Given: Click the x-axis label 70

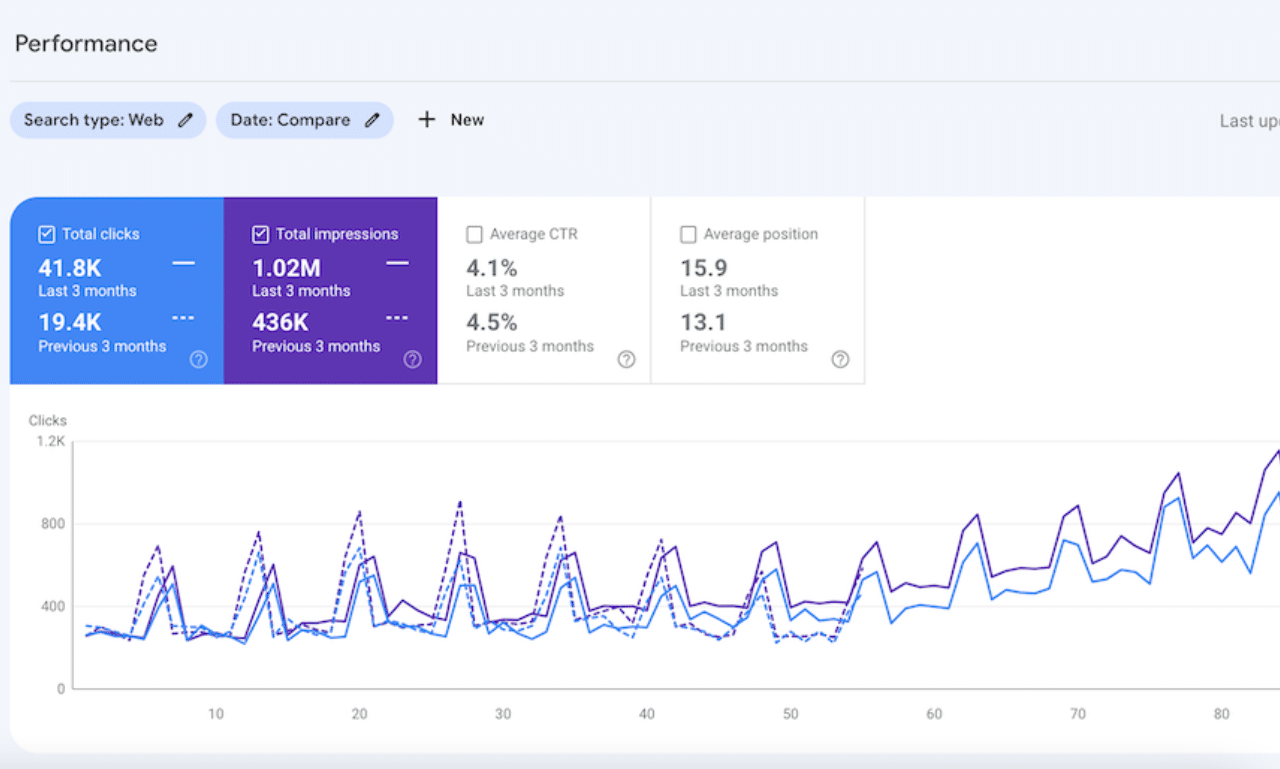Looking at the screenshot, I should [x=1078, y=714].
